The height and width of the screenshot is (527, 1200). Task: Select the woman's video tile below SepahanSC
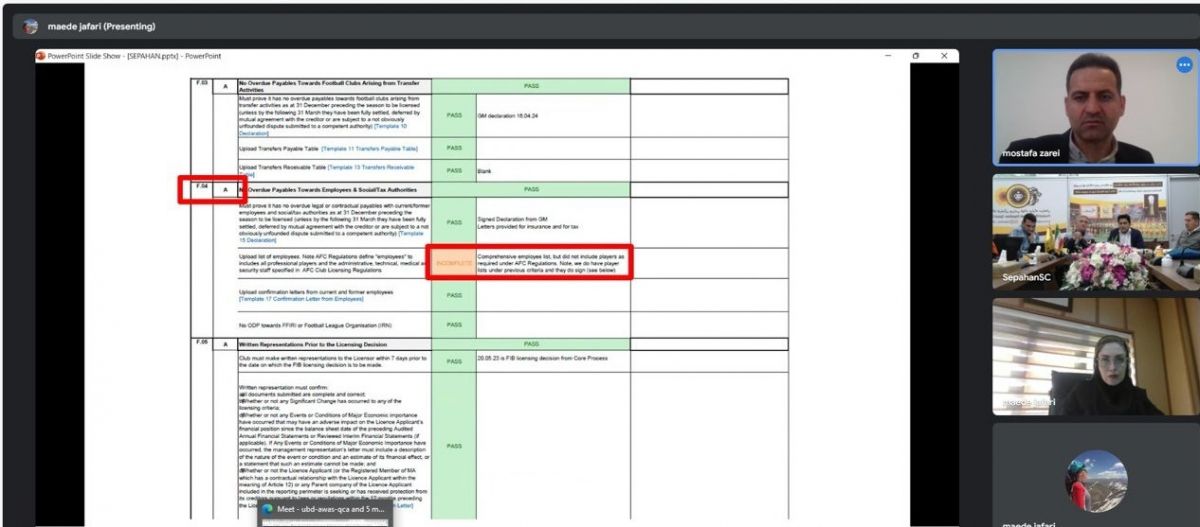pos(1094,356)
